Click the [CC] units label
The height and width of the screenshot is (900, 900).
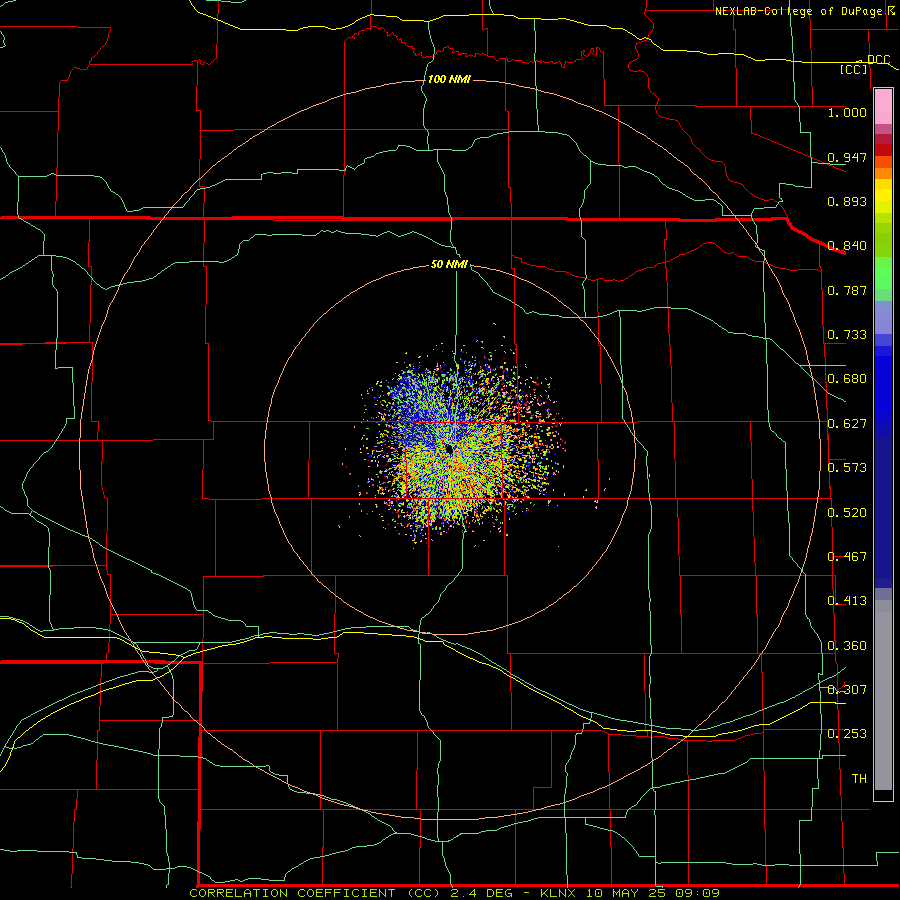click(x=854, y=69)
